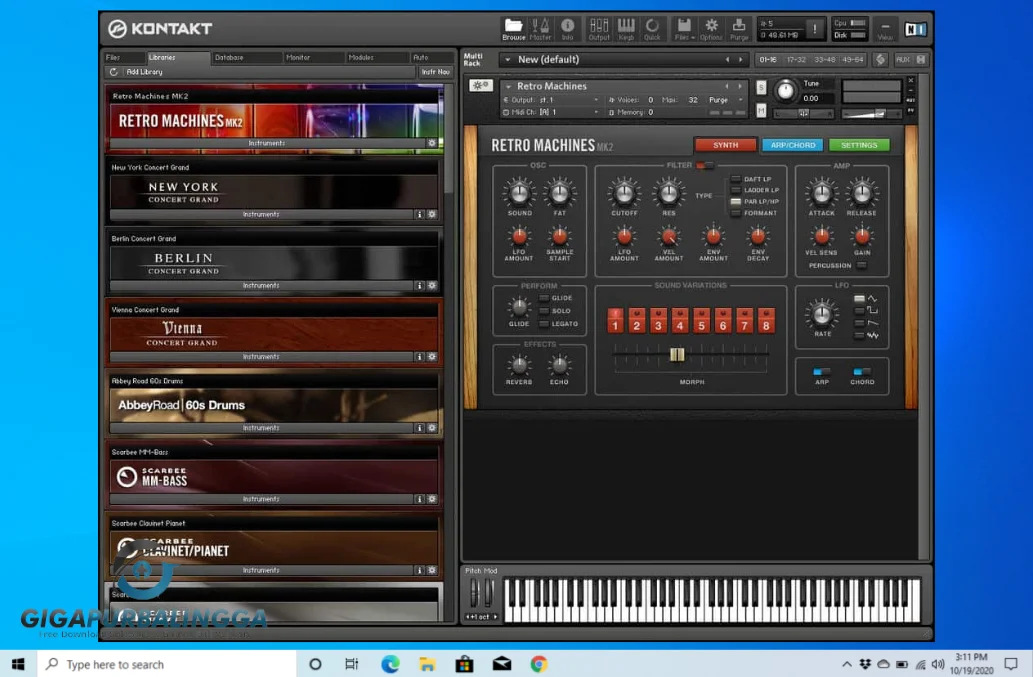Open Google Chrome from taskbar
This screenshot has height=677, width=1033.
539,664
